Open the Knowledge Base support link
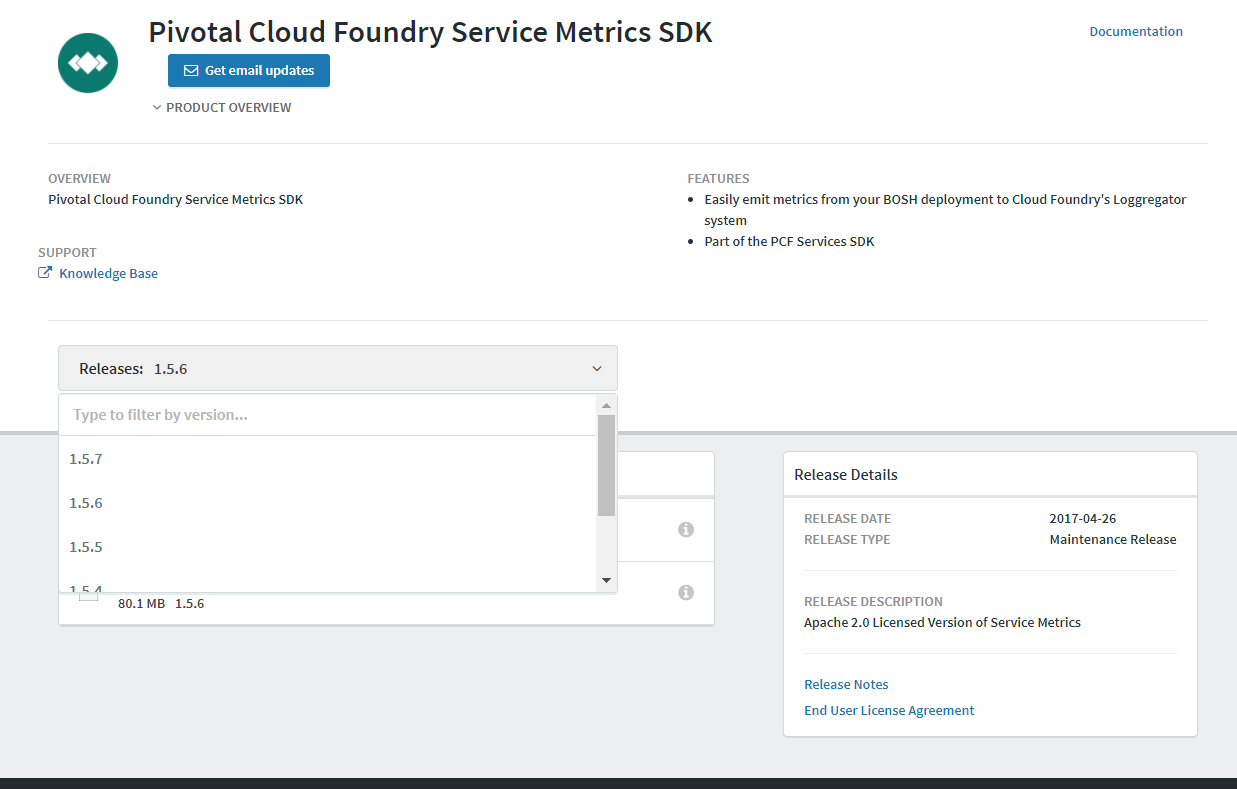This screenshot has width=1237, height=789. 98,274
